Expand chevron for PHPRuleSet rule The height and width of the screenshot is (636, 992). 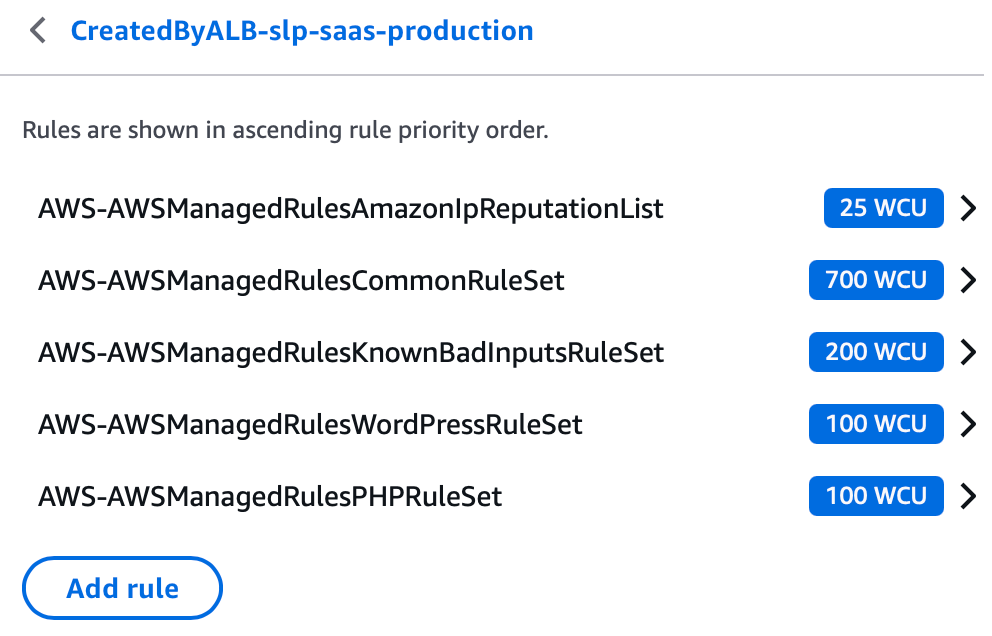pos(967,496)
